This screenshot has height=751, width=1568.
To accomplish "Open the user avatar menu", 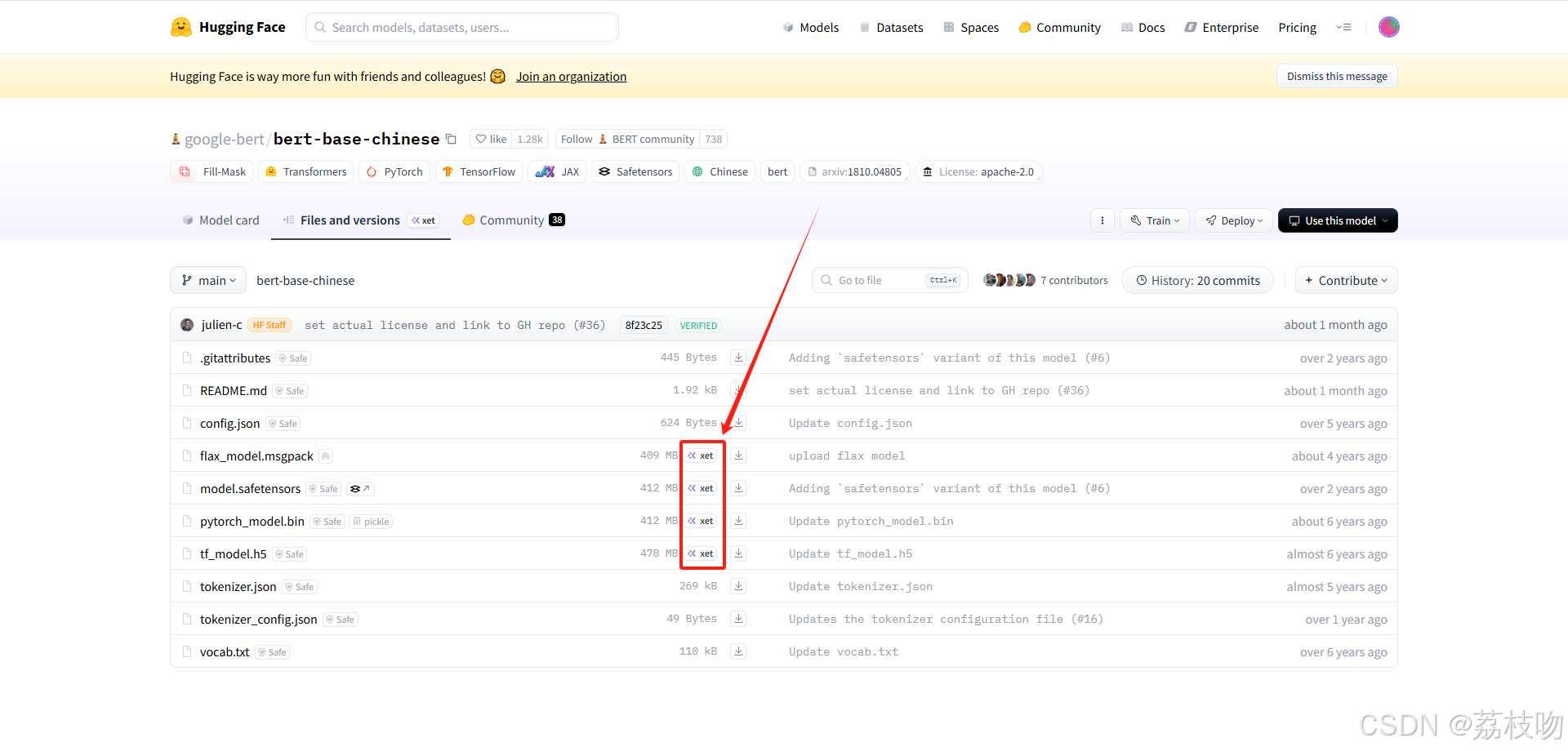I will (x=1388, y=27).
